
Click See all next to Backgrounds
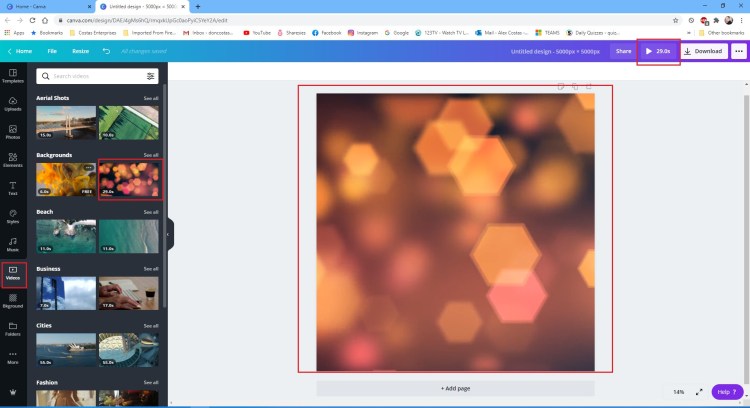[150, 155]
